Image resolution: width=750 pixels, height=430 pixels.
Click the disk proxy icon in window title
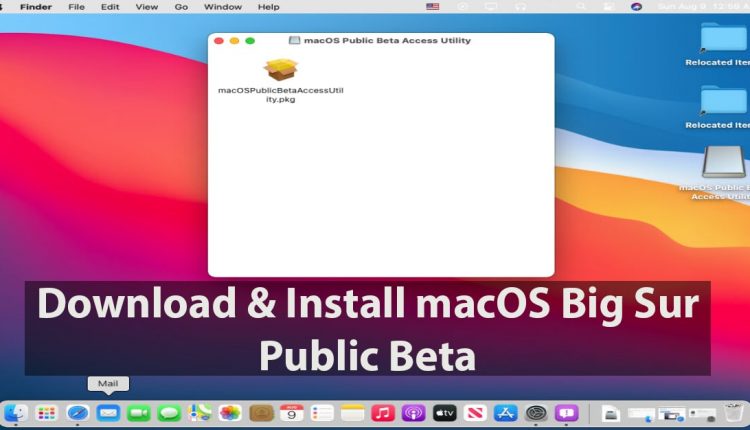point(295,41)
